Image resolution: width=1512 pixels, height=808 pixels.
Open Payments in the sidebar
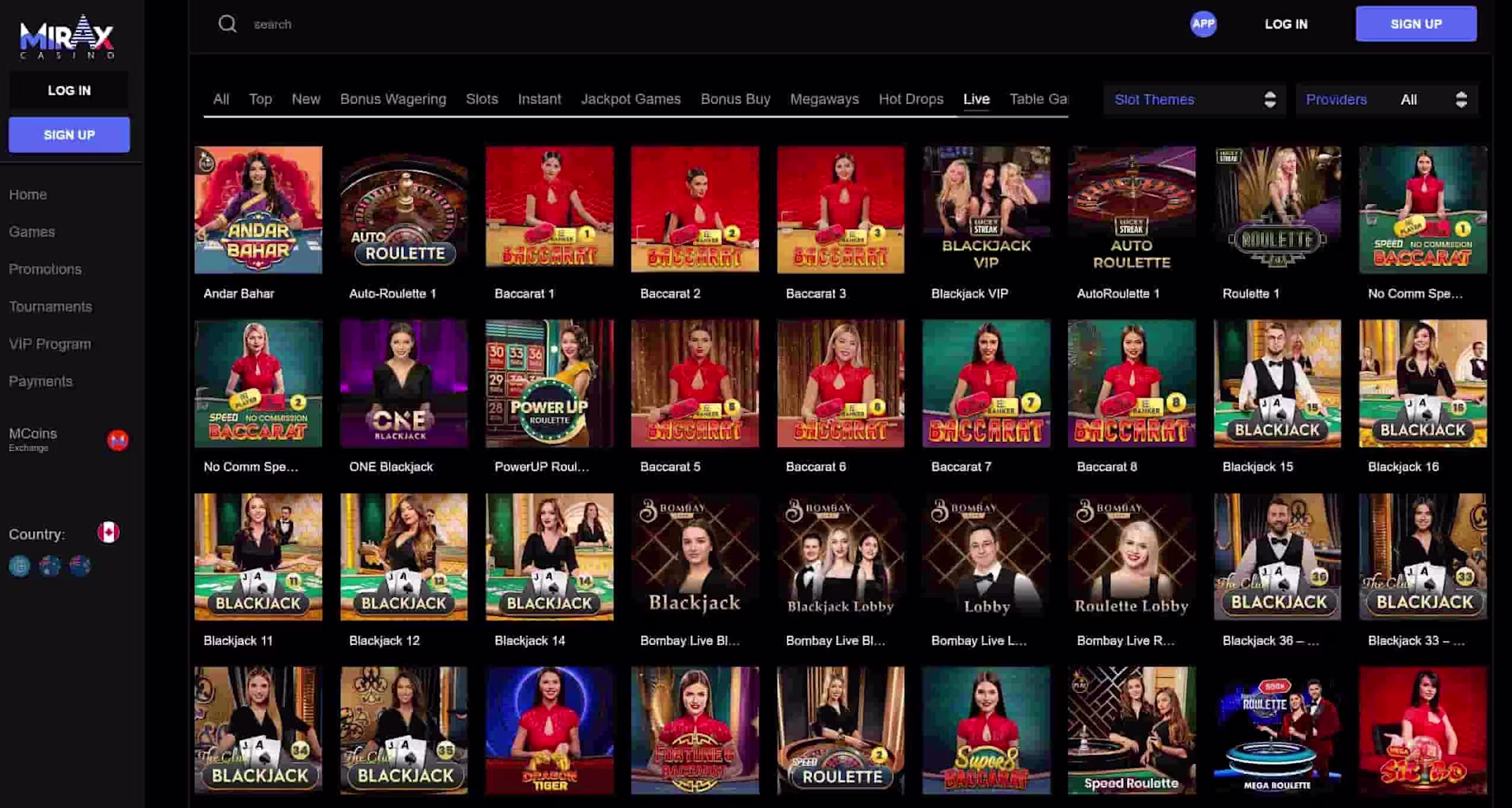click(40, 381)
